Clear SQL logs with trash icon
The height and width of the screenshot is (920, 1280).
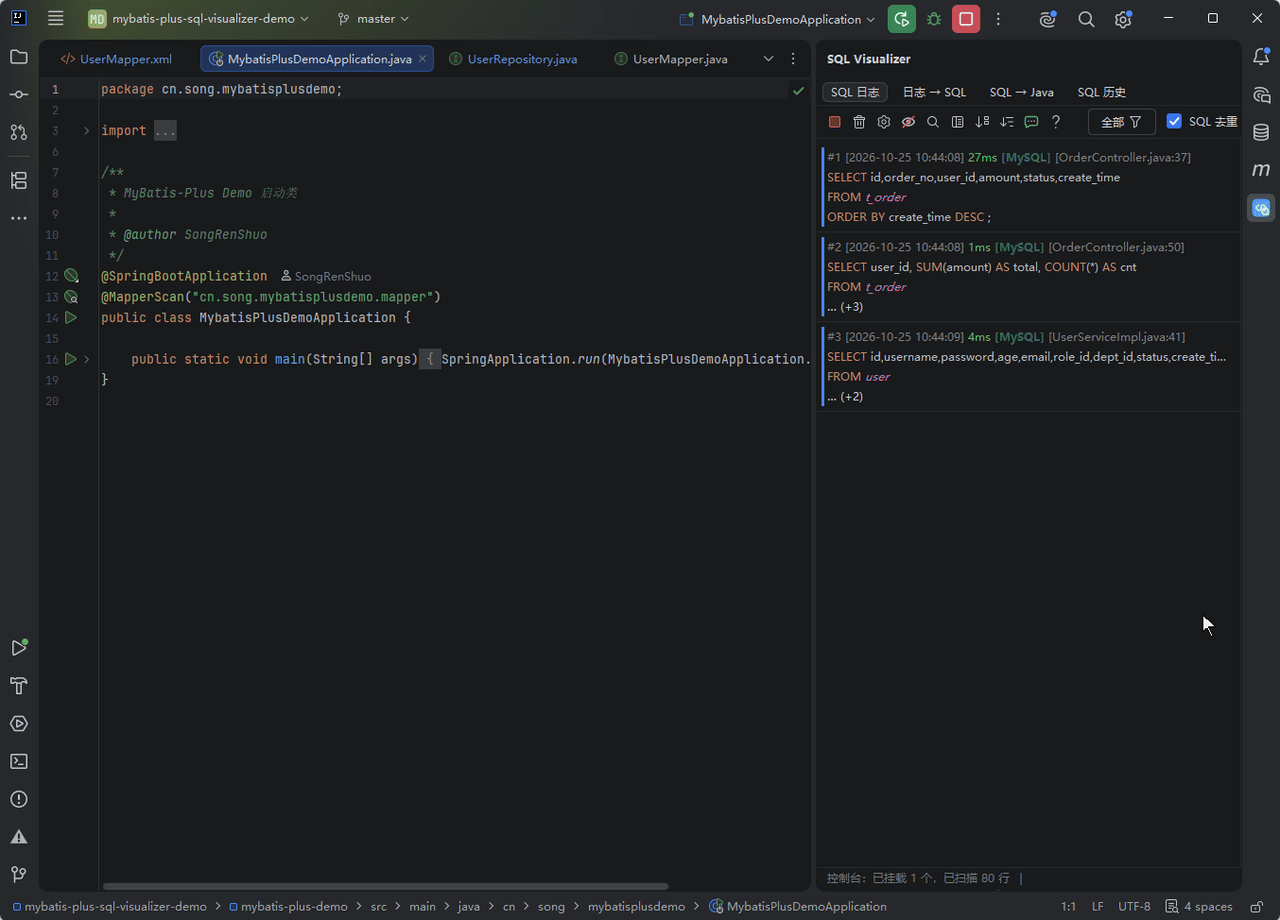tap(859, 122)
